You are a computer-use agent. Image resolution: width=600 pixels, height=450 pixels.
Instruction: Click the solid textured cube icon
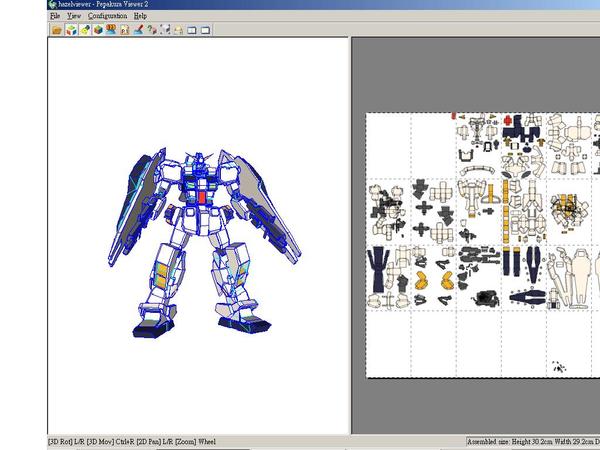(98, 30)
